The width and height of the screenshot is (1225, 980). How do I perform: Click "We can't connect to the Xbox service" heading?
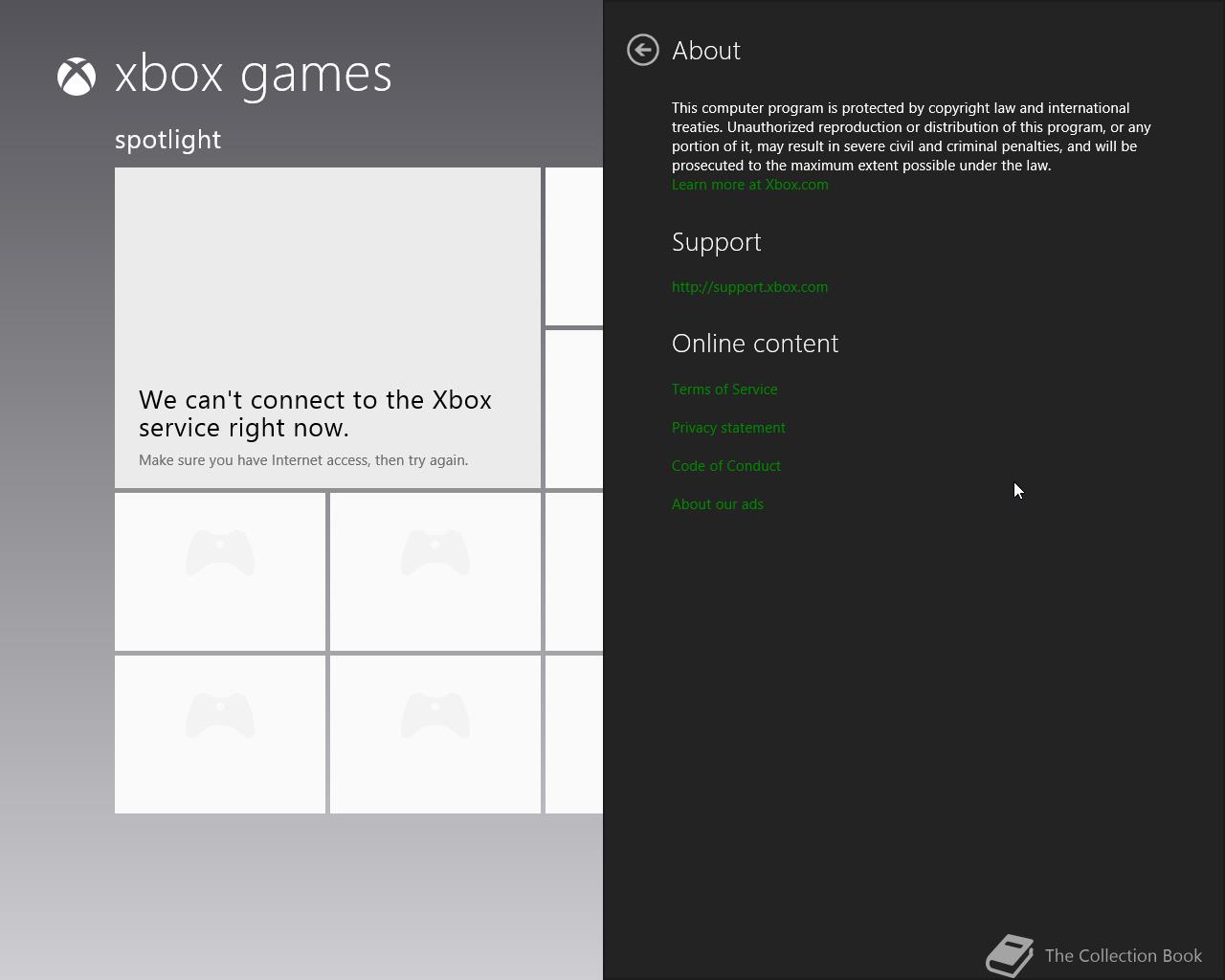(315, 413)
